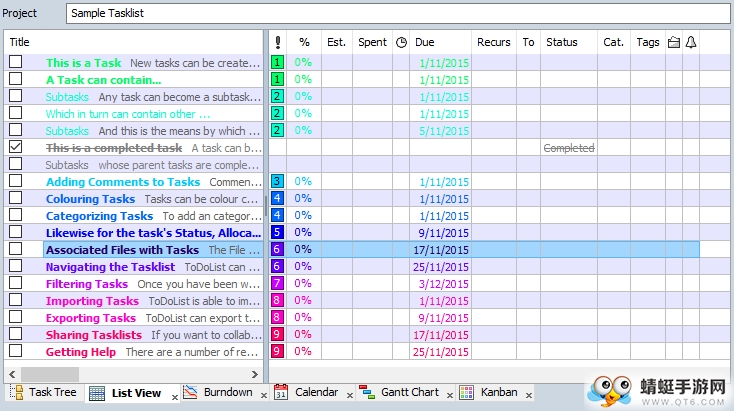
Task: Click the struck-through Completed status cell
Action: click(569, 148)
